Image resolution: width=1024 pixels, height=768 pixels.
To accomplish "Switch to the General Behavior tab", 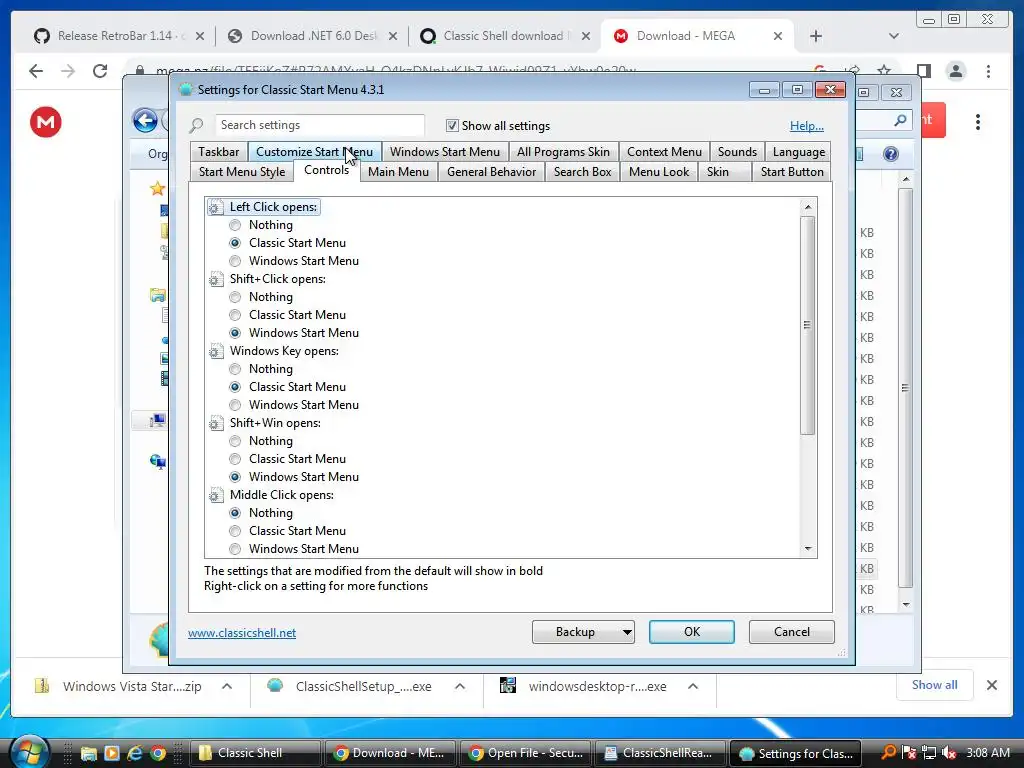I will tap(491, 172).
